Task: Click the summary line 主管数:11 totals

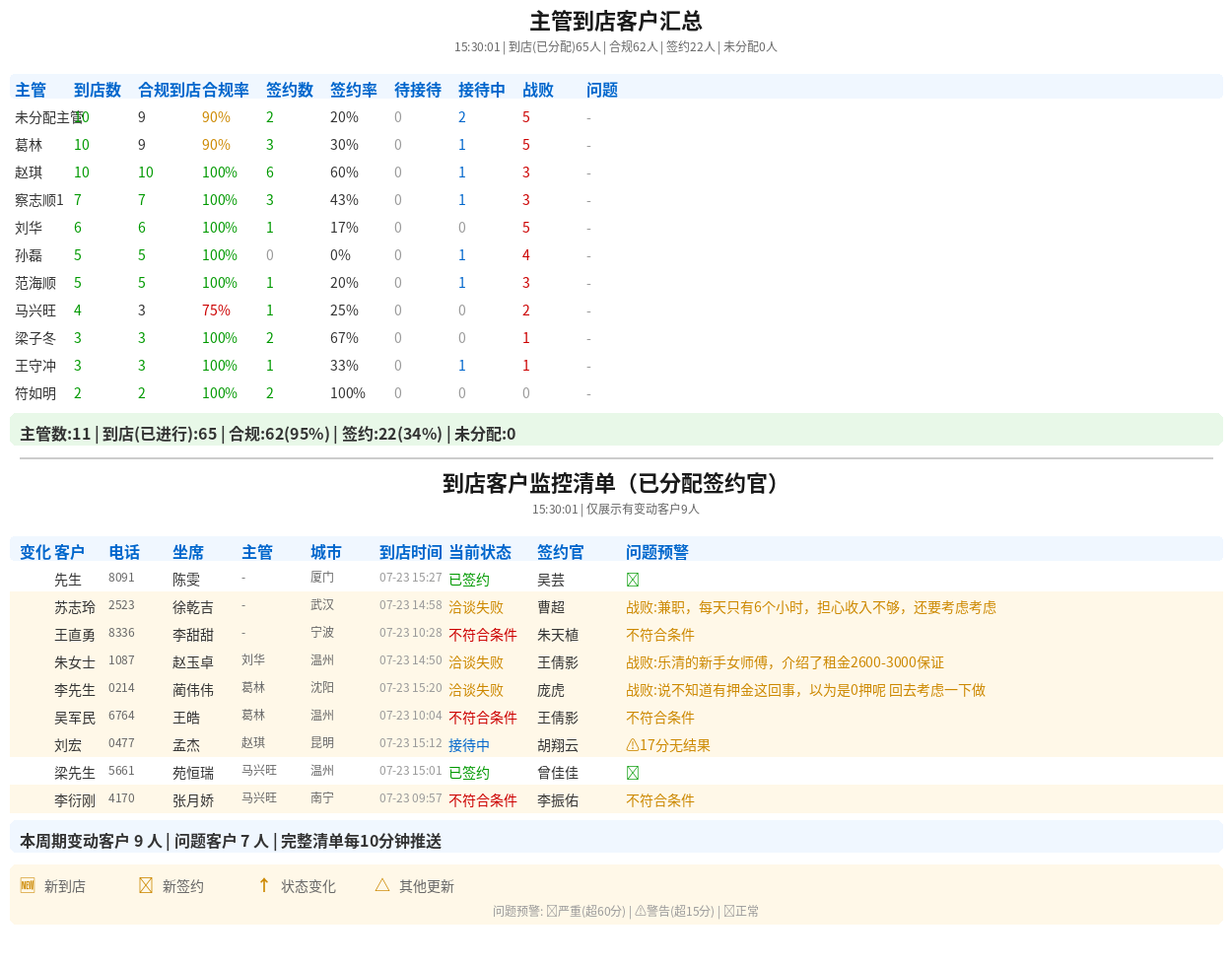Action: tap(267, 434)
